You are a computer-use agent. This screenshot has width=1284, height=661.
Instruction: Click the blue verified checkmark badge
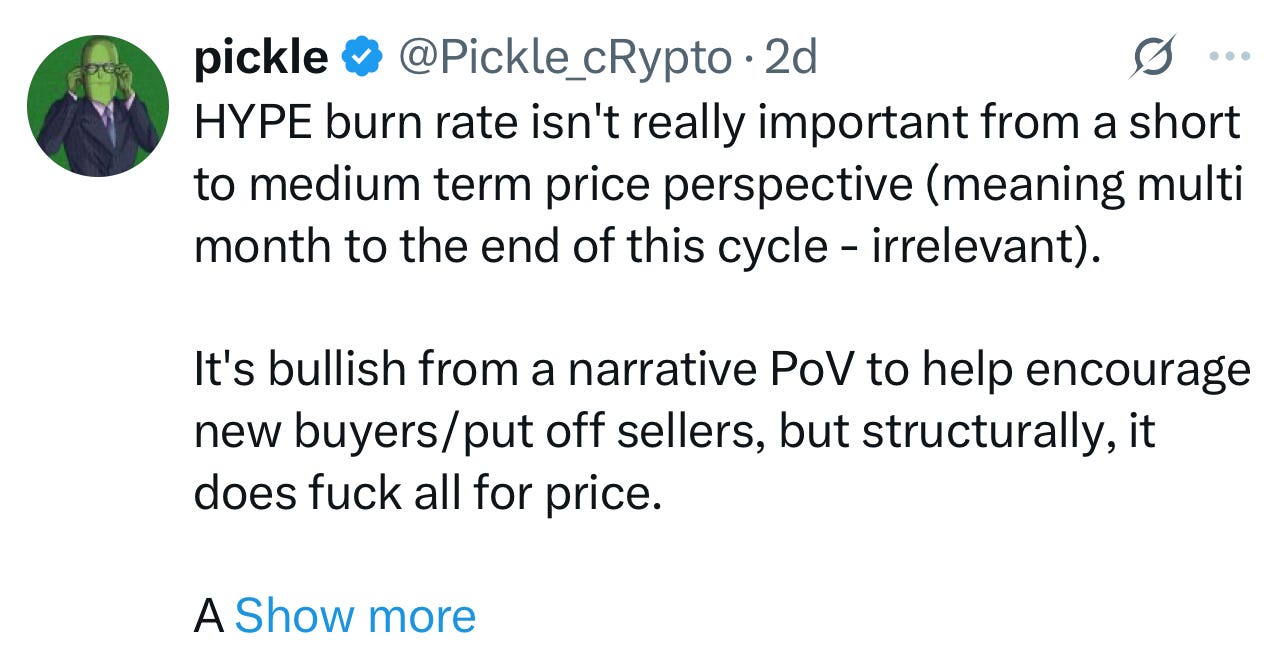tap(362, 60)
